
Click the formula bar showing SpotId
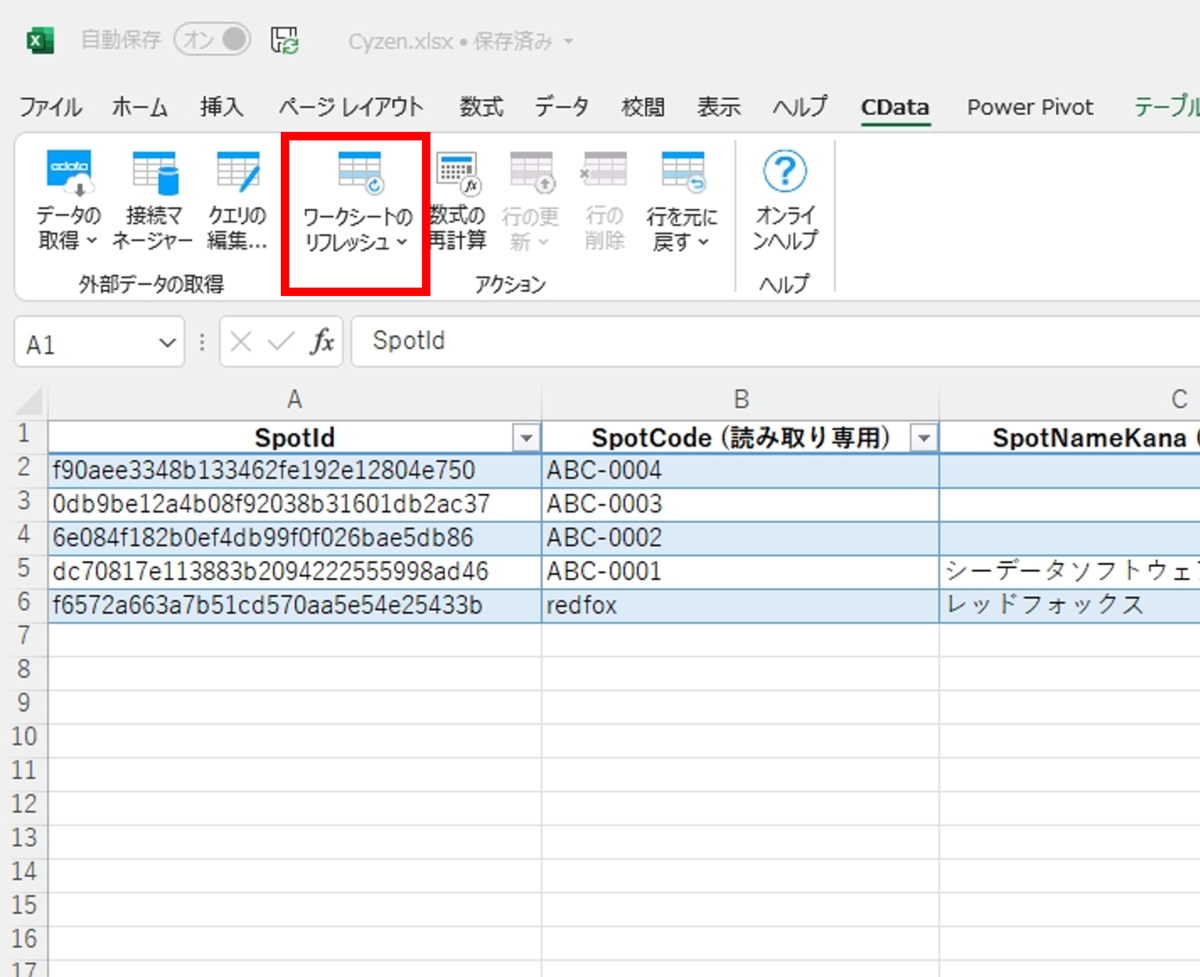click(x=775, y=341)
